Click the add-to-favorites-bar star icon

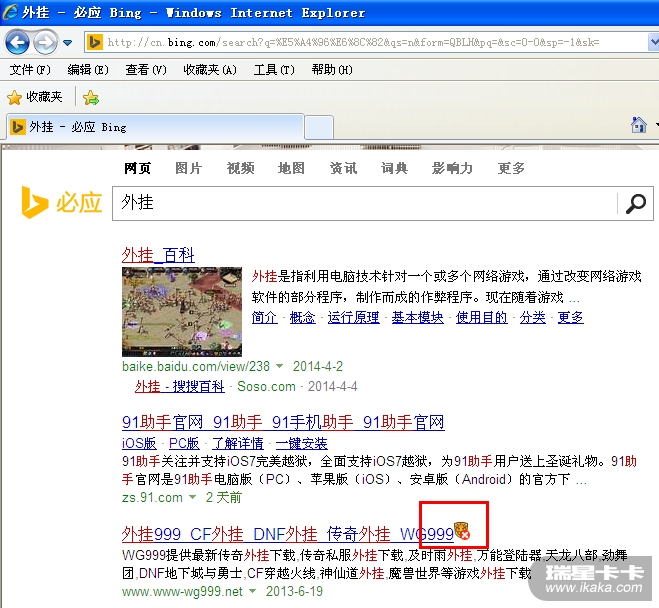pos(91,98)
